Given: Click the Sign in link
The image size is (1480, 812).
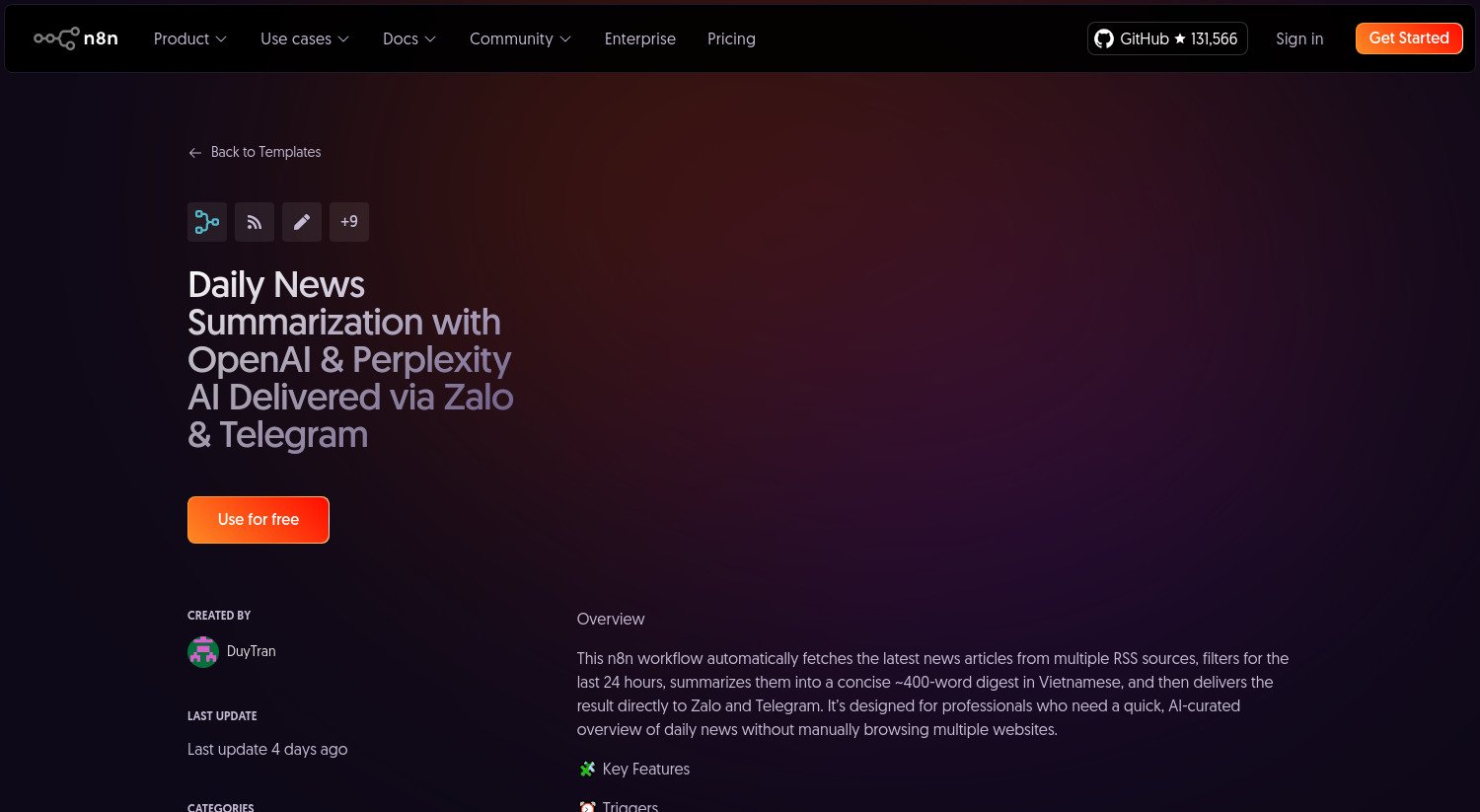Looking at the screenshot, I should (1299, 38).
